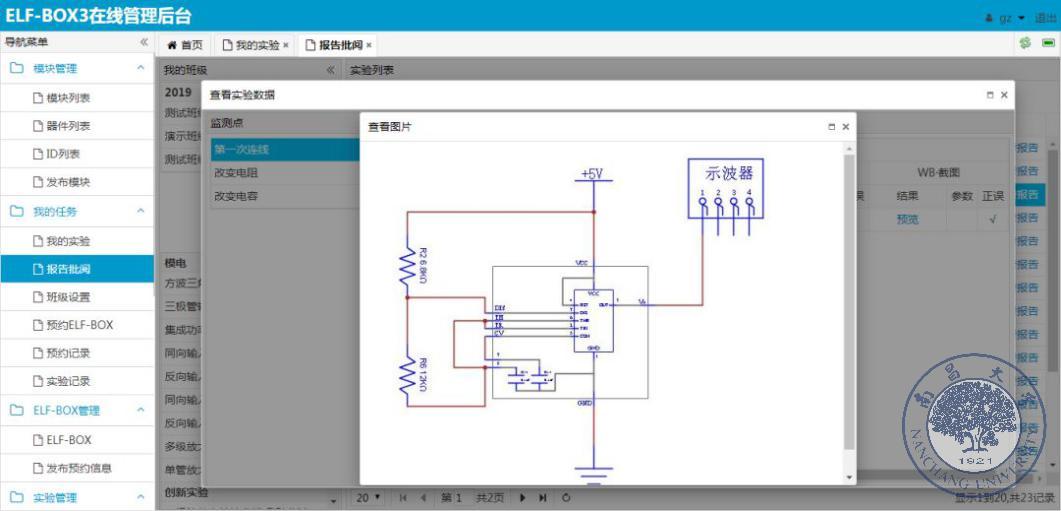This screenshot has width=1061, height=511.
Task: Close the 我的实验 tab with its x
Action: coord(286,45)
